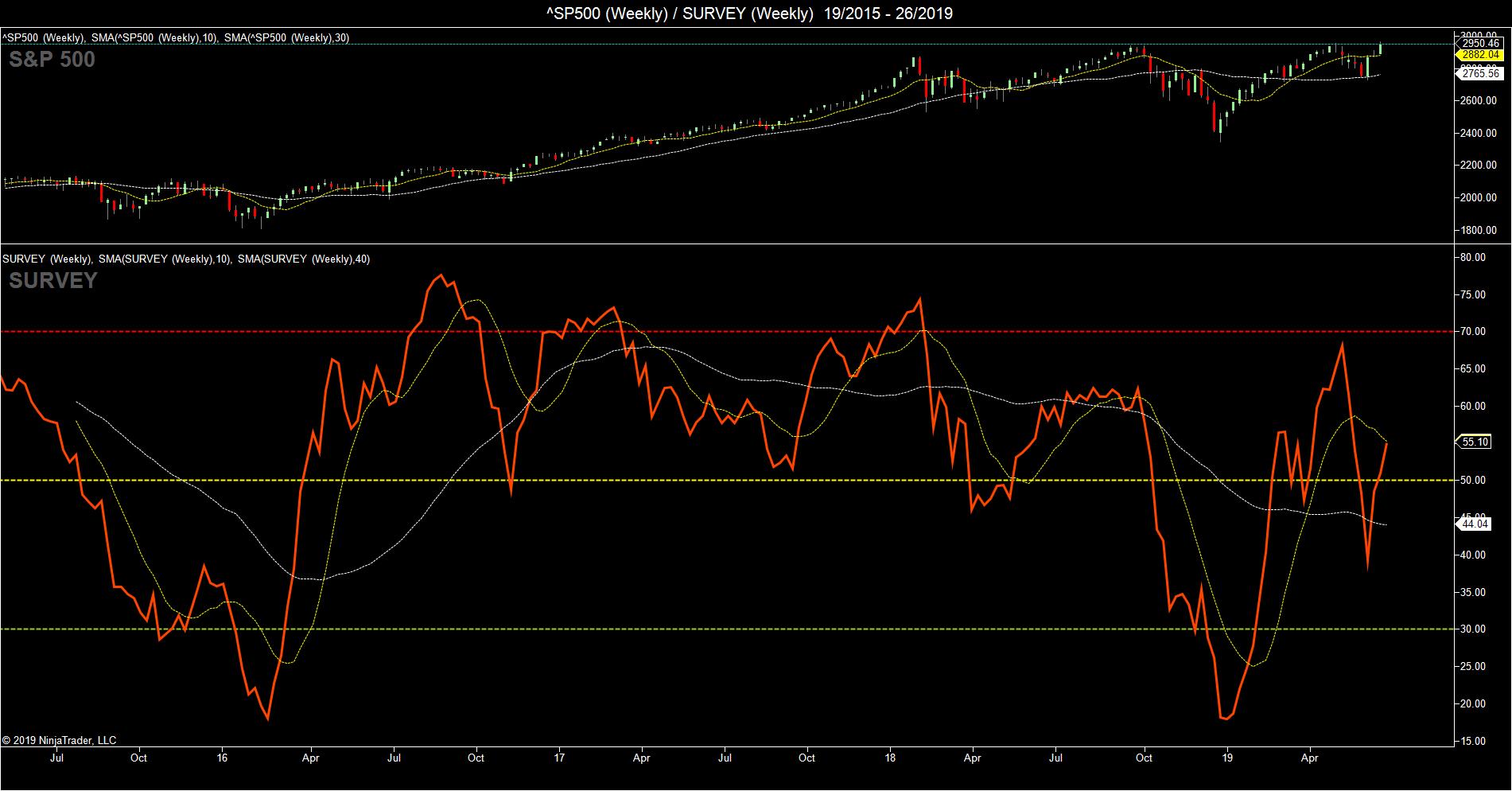The width and height of the screenshot is (1512, 791).
Task: Click the 2200.00 price axis label
Action: pyautogui.click(x=1479, y=166)
